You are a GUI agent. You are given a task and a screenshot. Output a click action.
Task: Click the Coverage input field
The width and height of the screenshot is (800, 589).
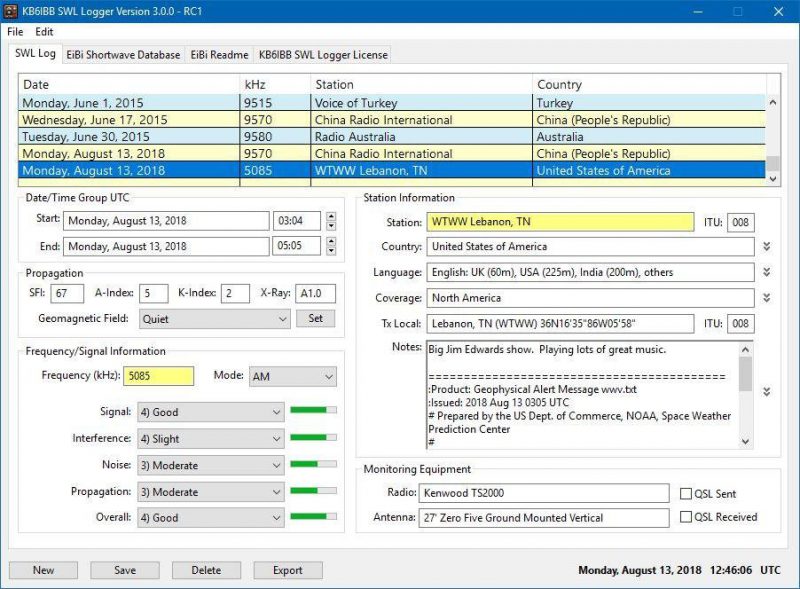[x=591, y=298]
